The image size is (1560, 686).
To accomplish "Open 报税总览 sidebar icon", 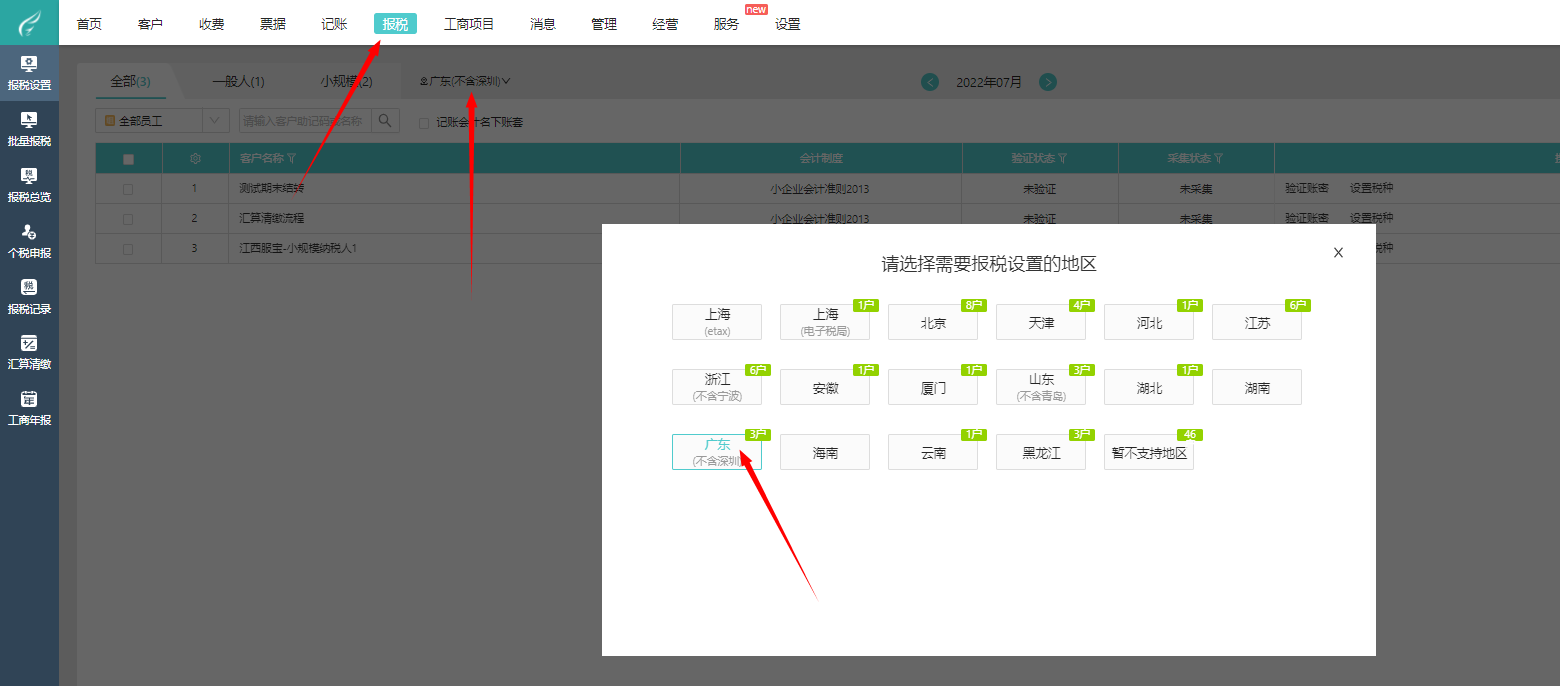I will [x=29, y=185].
